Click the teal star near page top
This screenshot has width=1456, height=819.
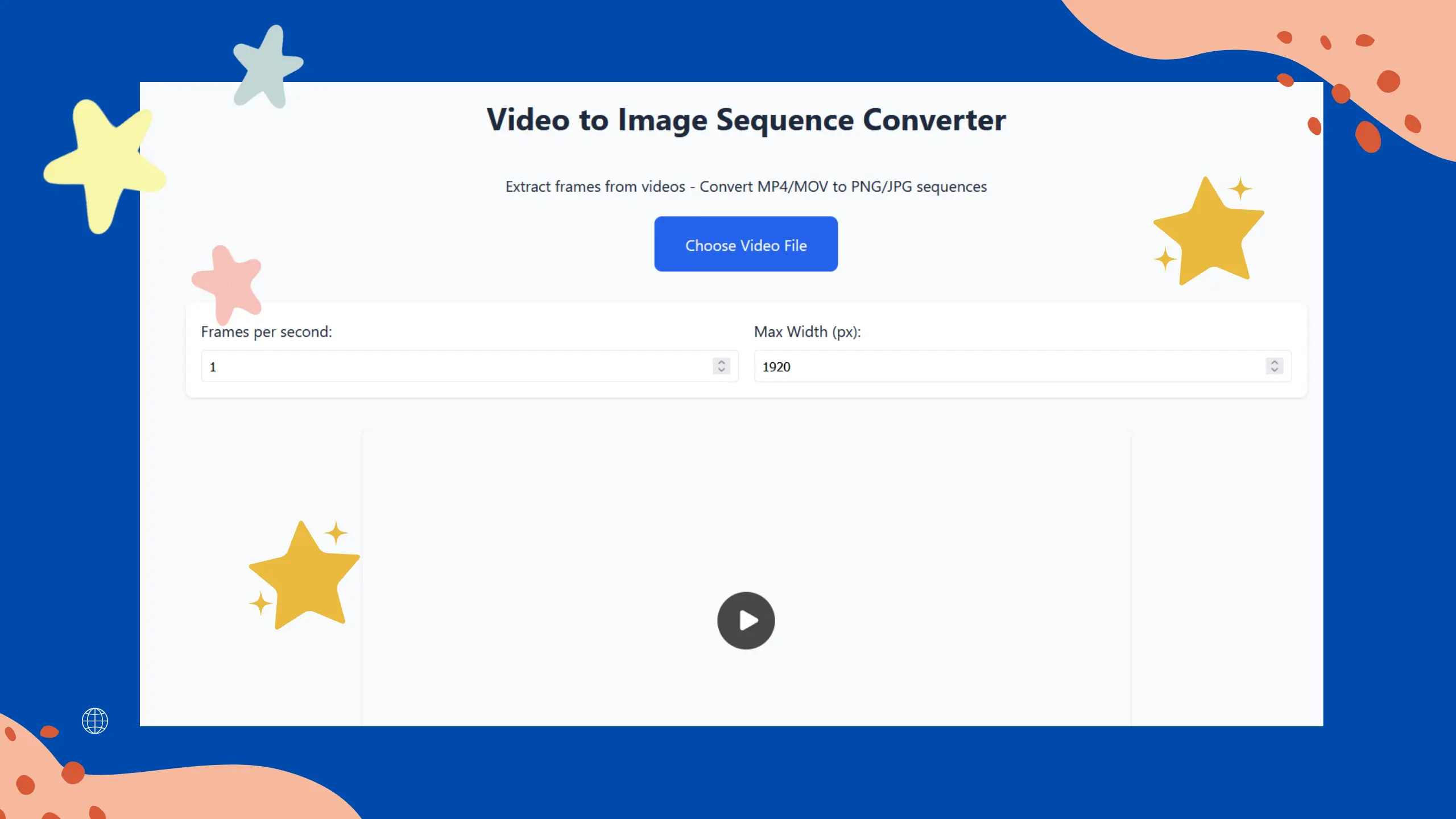267,68
